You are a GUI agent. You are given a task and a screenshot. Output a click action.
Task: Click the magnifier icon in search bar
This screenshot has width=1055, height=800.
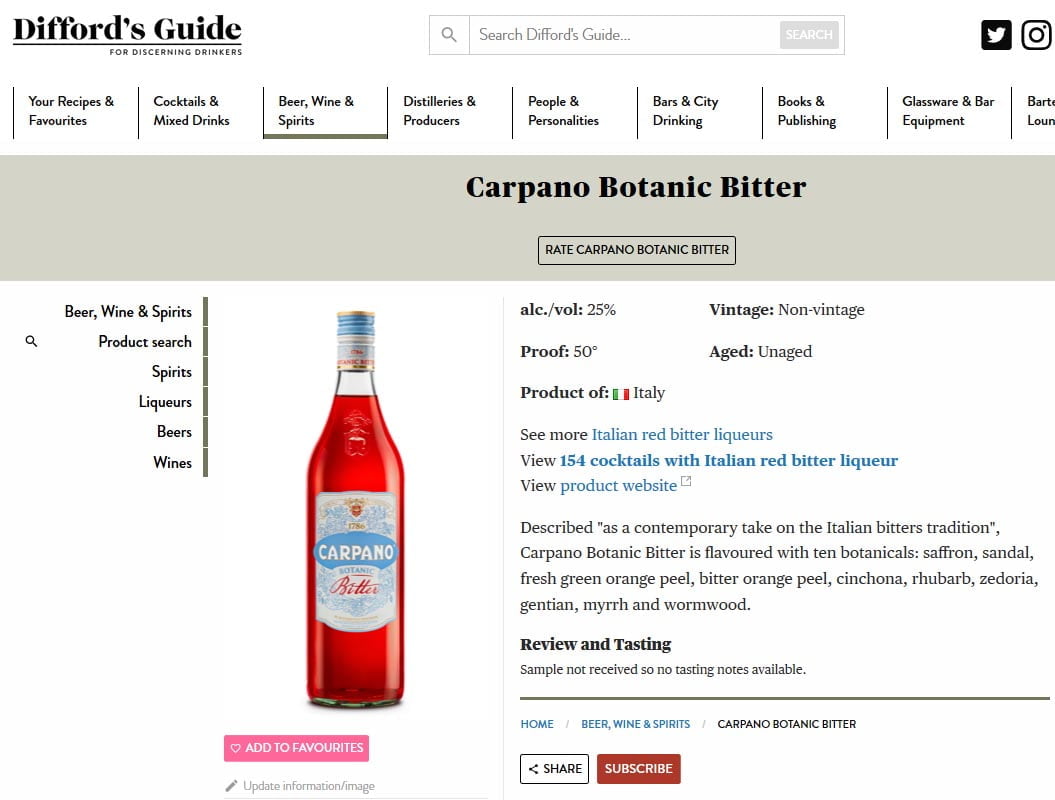(x=449, y=35)
